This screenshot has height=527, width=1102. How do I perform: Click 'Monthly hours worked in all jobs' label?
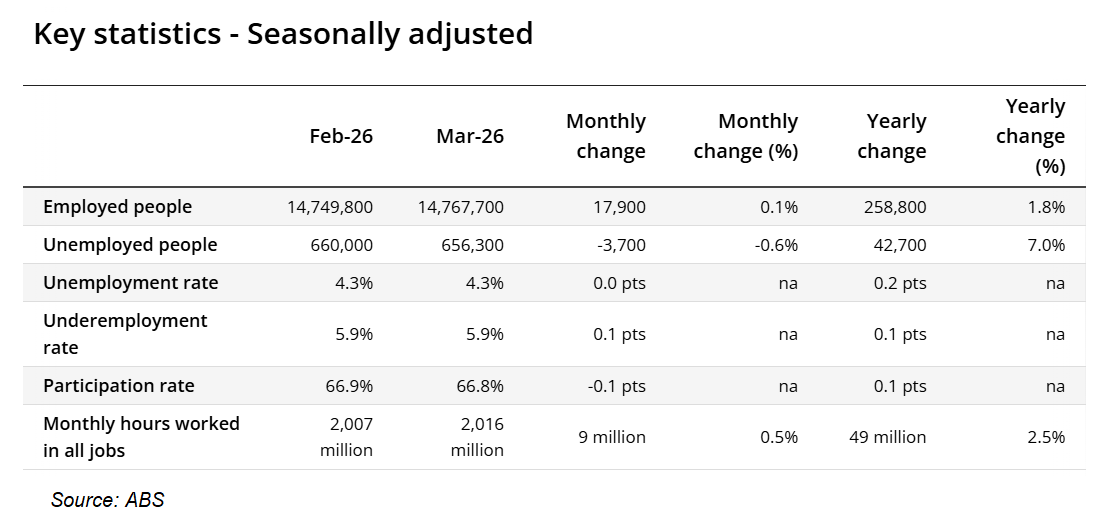coord(141,437)
